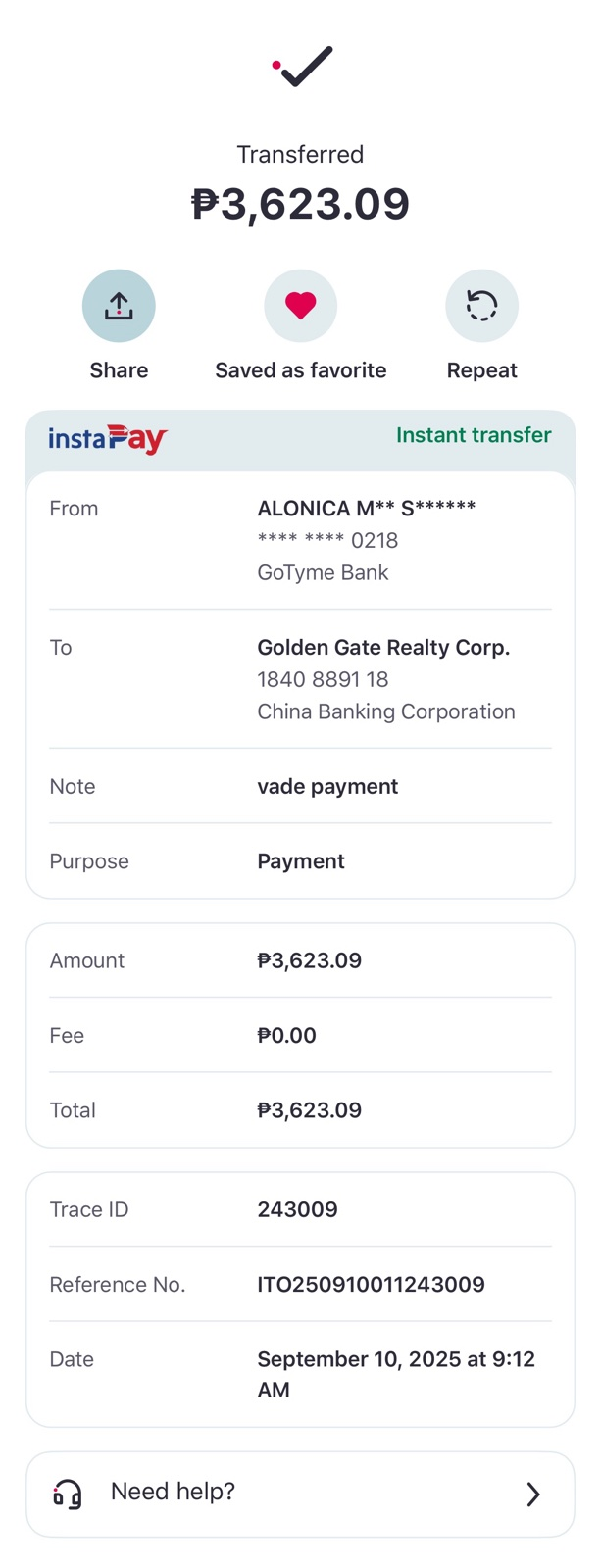
Task: Tap the Share label
Action: [x=119, y=370]
